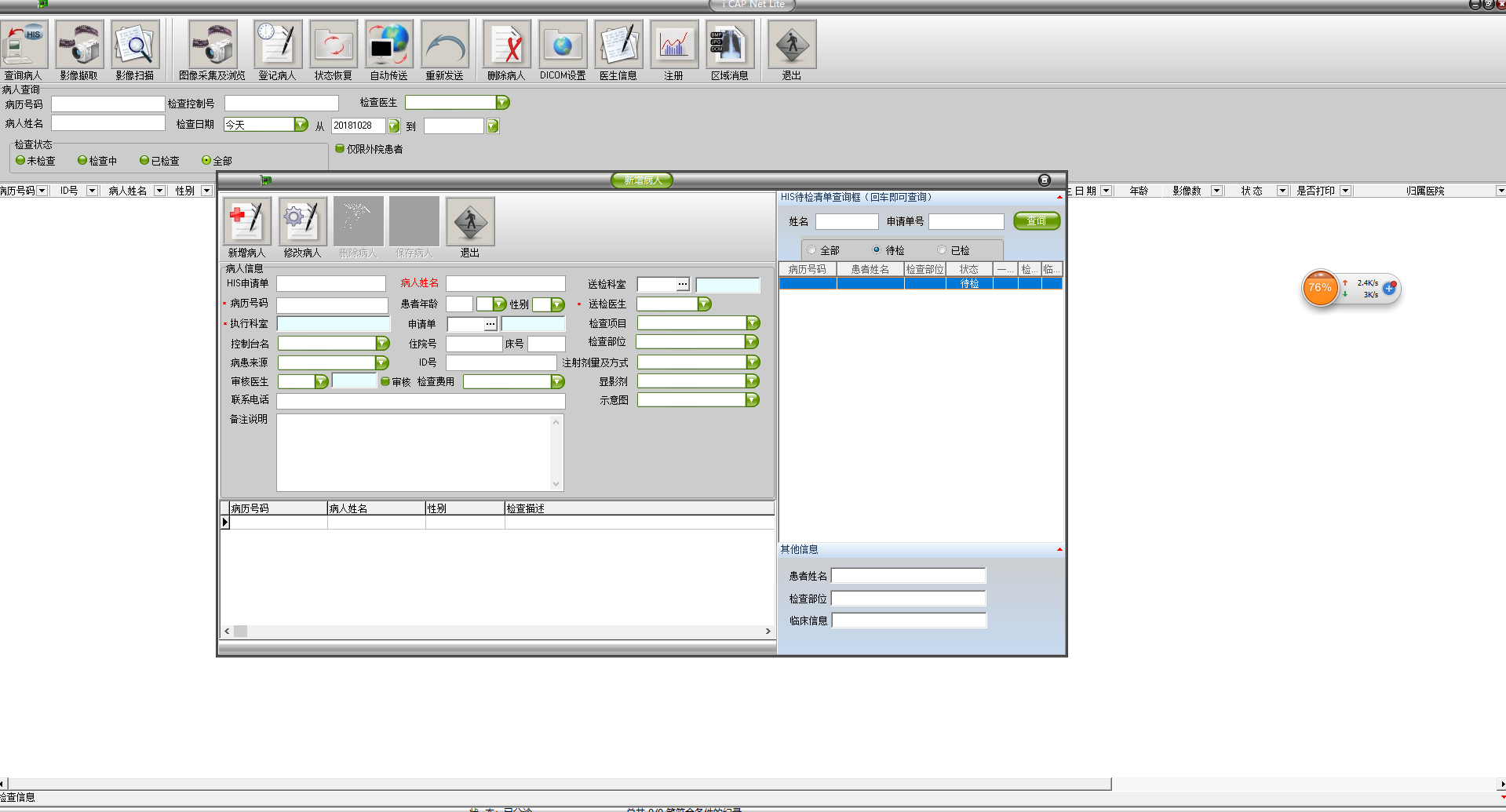Click the 送检科室 ellipsis browse button
The height and width of the screenshot is (812, 1506).
[683, 284]
